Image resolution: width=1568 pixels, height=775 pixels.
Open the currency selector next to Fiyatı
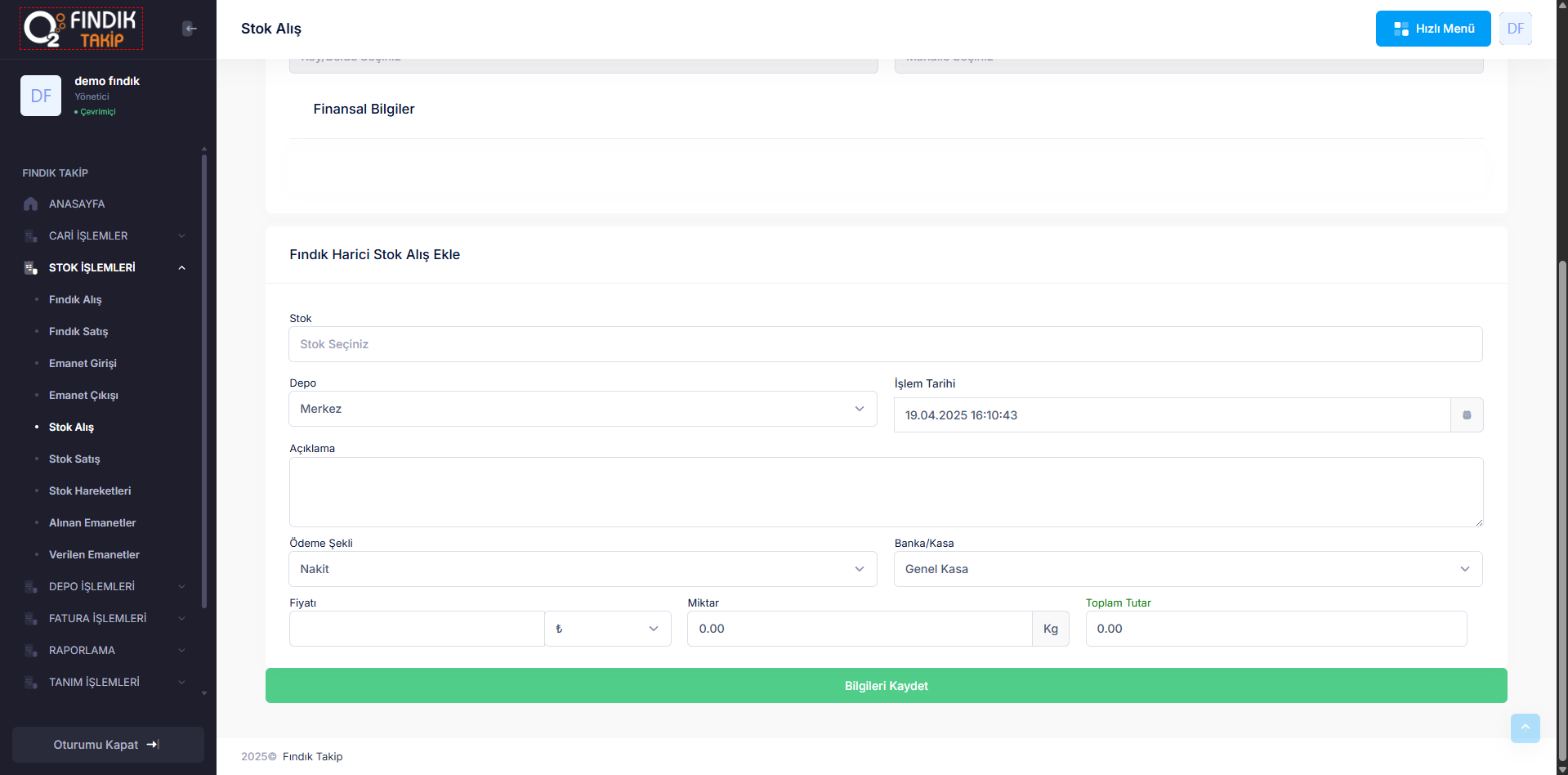[x=607, y=629]
